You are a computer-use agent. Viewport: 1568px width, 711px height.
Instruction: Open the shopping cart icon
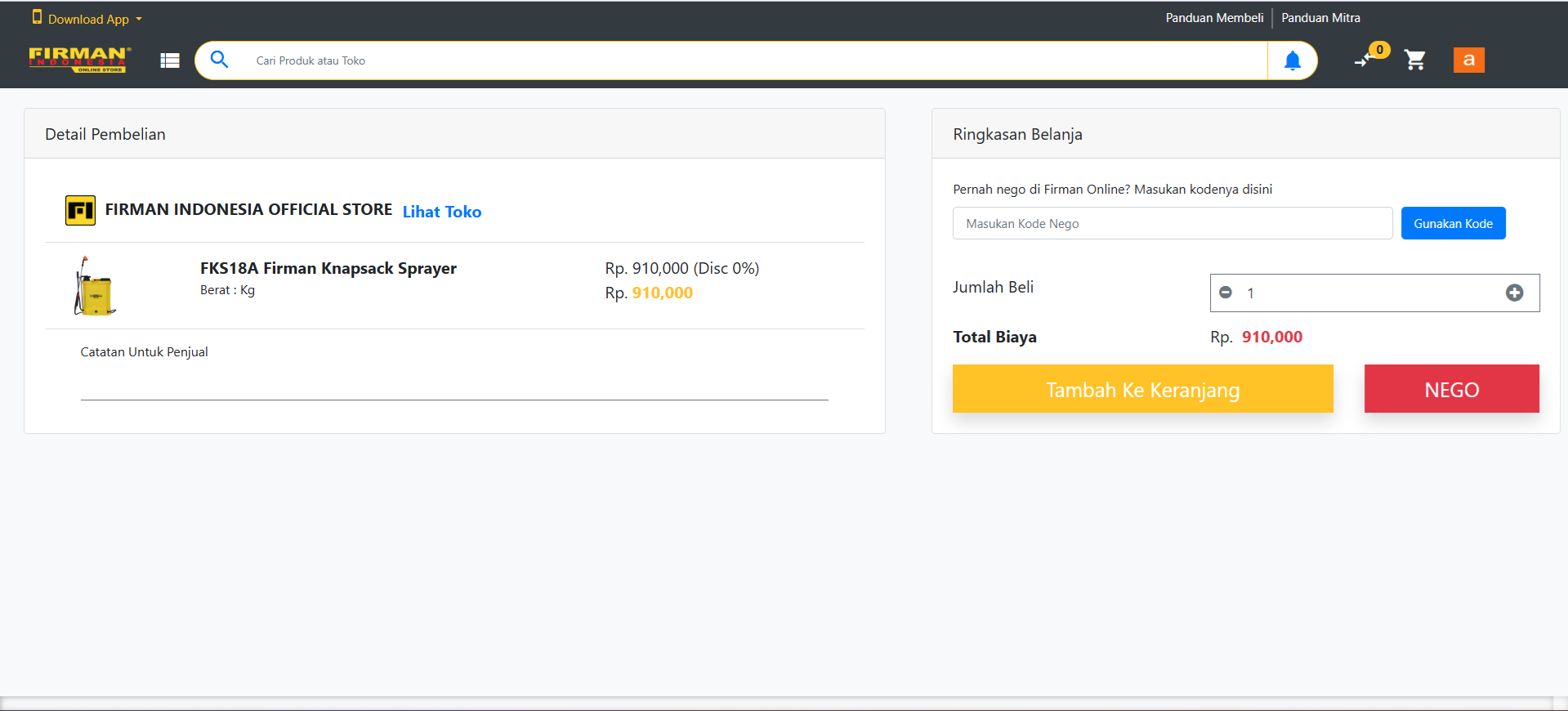click(x=1414, y=60)
